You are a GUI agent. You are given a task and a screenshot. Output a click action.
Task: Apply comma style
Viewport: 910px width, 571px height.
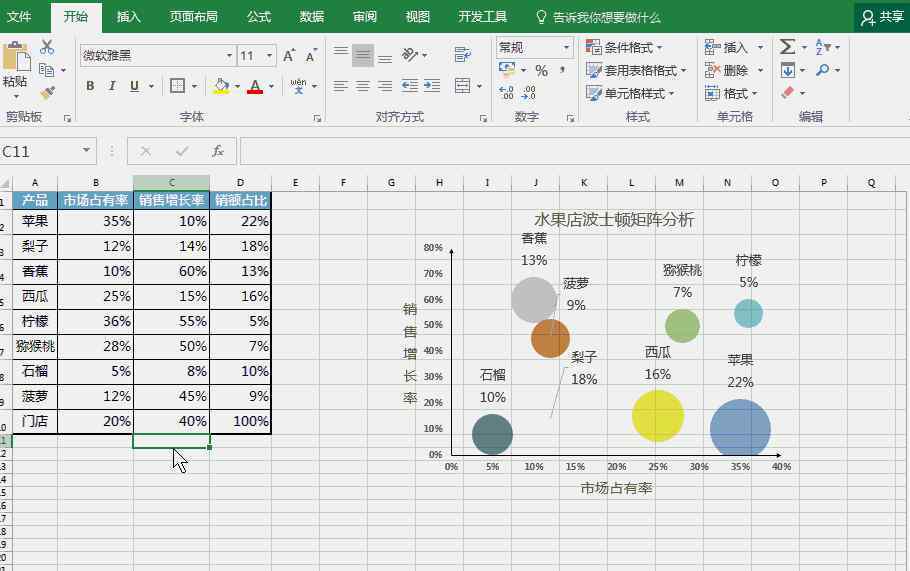tap(562, 71)
